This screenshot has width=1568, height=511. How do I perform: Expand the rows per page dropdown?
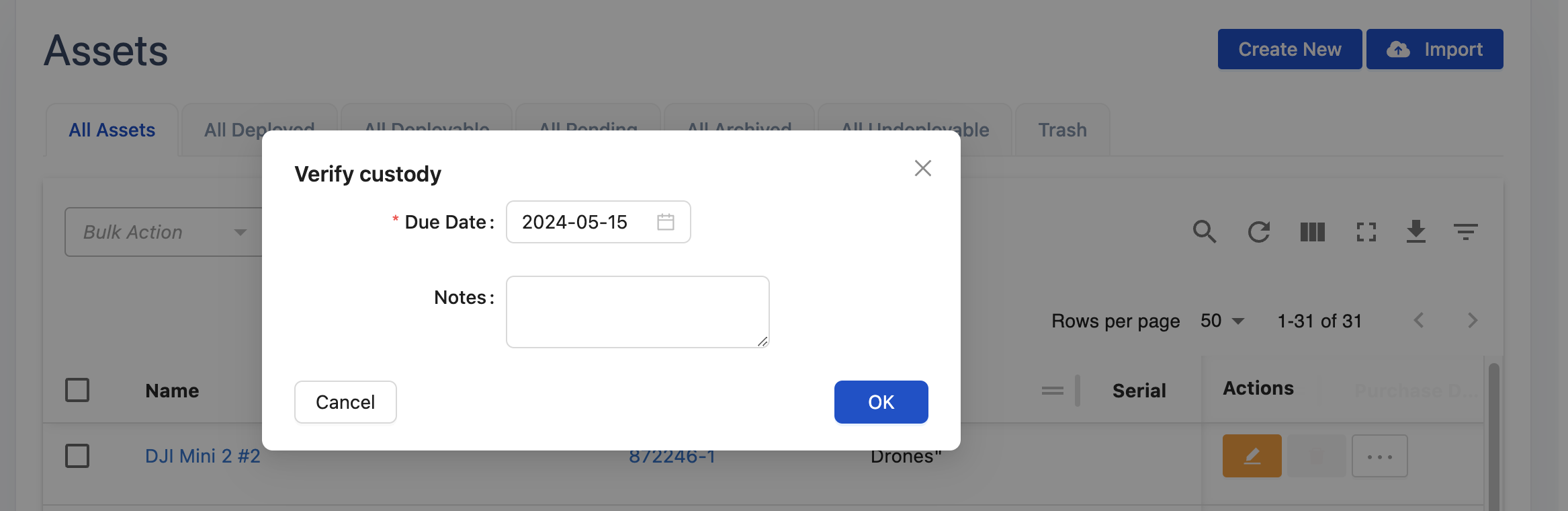click(1223, 321)
